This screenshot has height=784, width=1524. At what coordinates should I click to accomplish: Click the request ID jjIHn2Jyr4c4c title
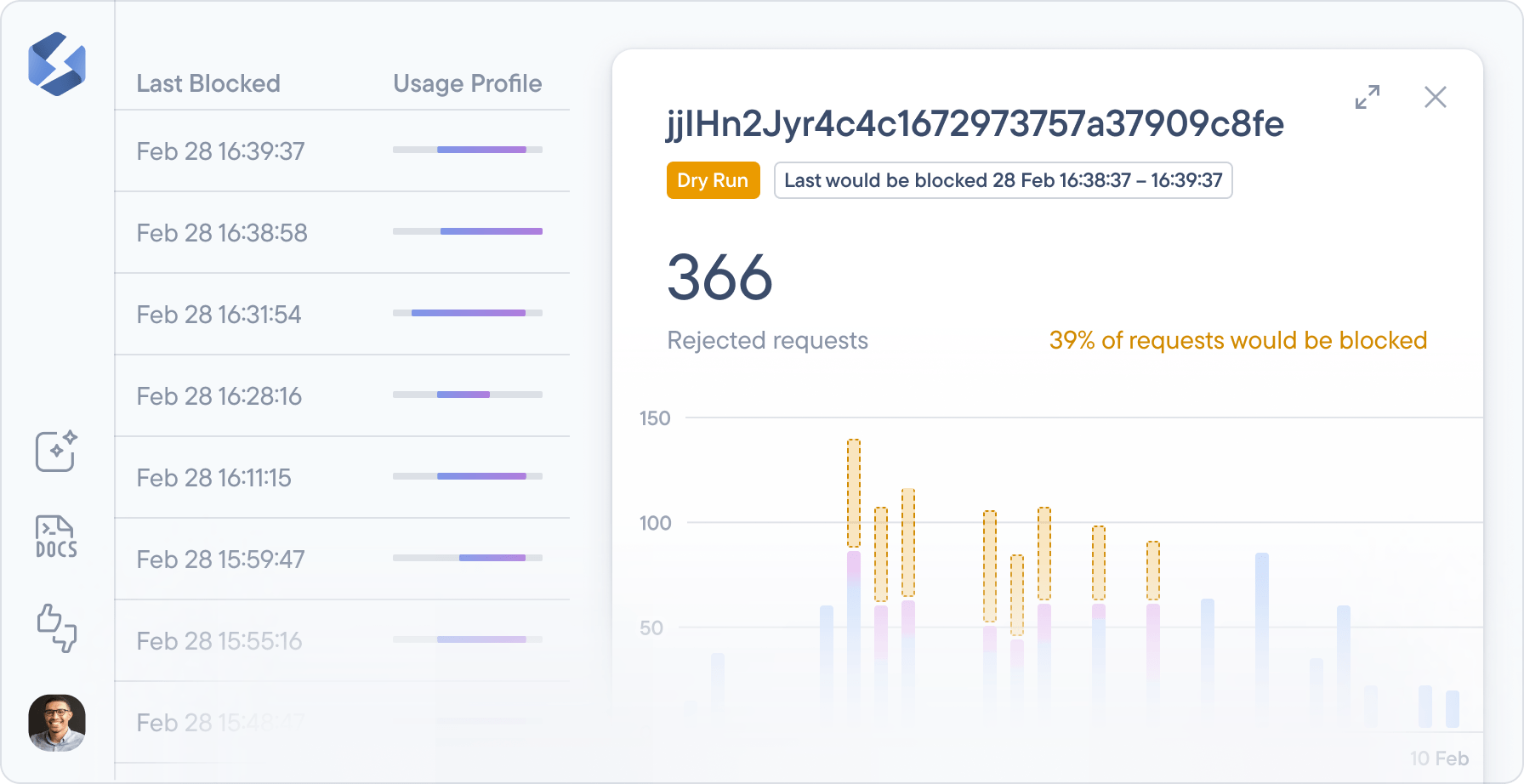(x=976, y=123)
